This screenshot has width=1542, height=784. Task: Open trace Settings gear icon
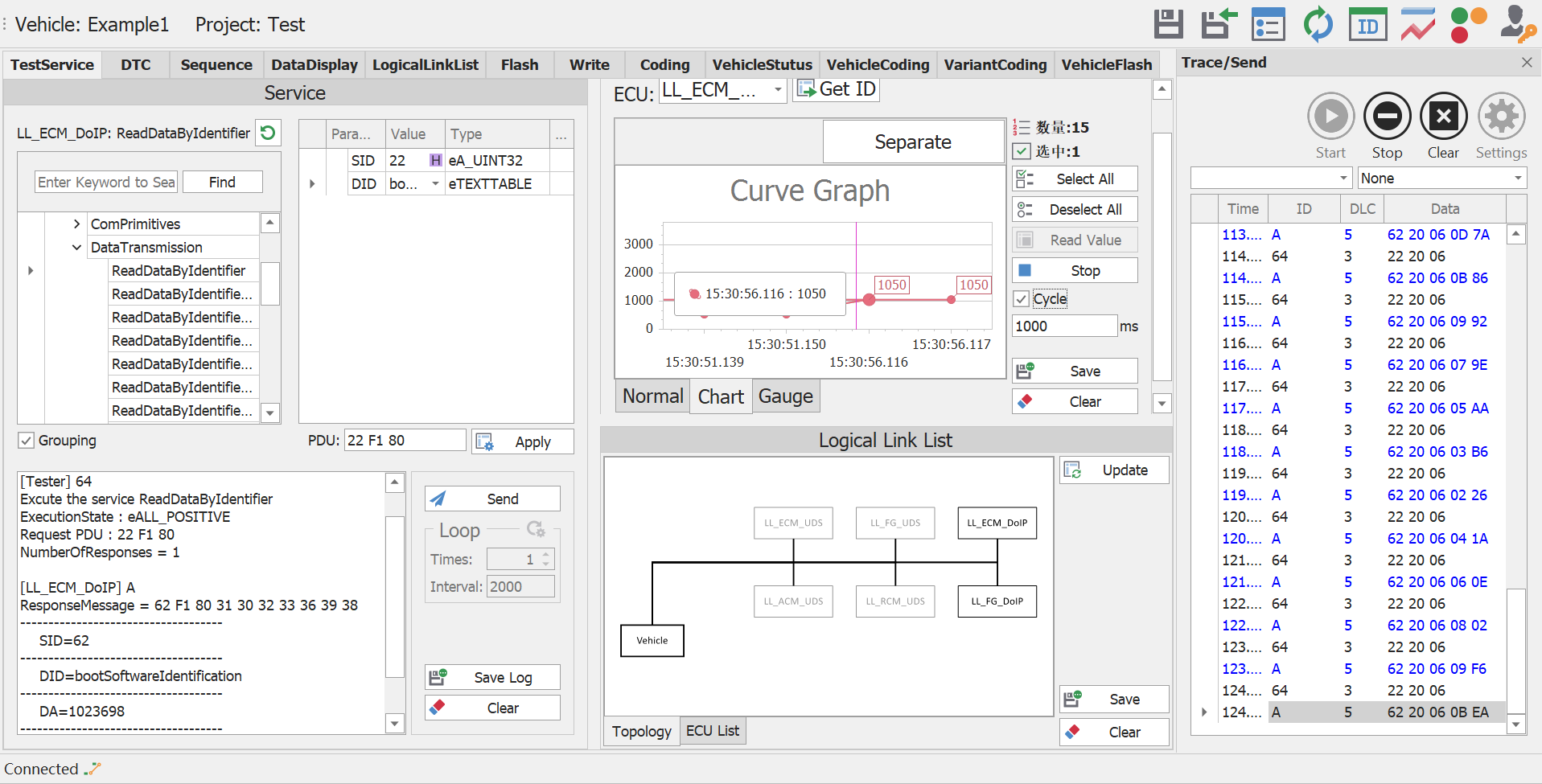(x=1501, y=117)
